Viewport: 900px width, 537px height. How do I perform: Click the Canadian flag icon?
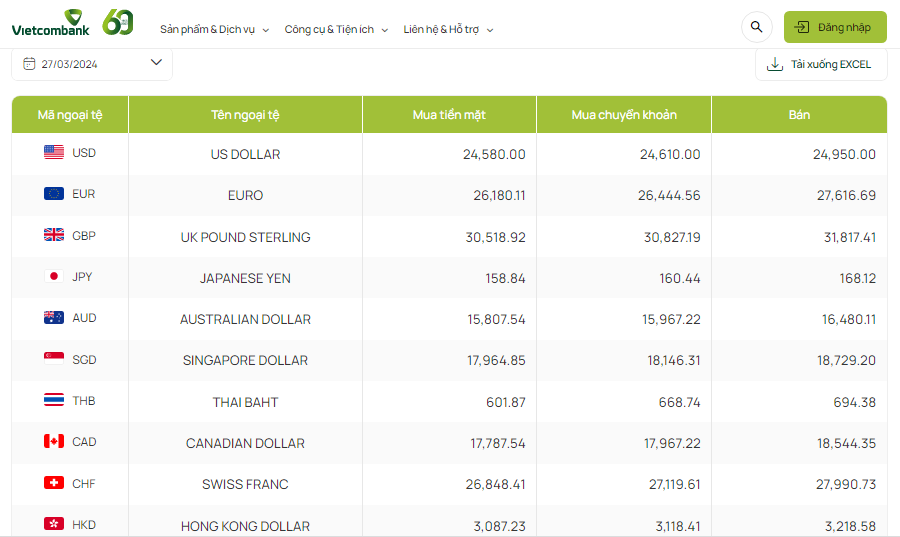point(54,441)
